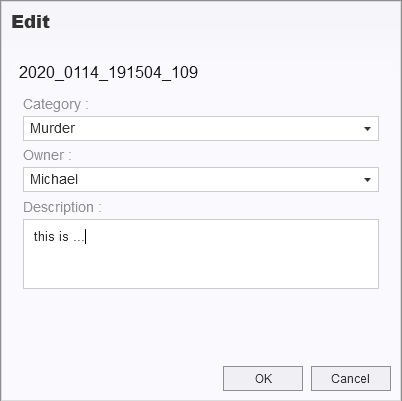Viewport: 402px width, 401px height.
Task: Expand the Owner dropdown arrow
Action: coord(367,180)
